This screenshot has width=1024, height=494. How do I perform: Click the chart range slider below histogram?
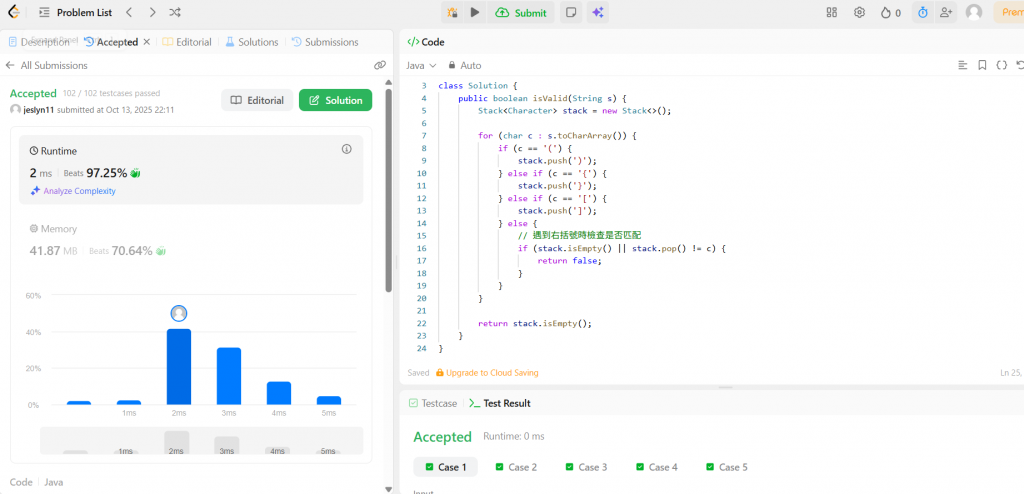click(x=202, y=440)
